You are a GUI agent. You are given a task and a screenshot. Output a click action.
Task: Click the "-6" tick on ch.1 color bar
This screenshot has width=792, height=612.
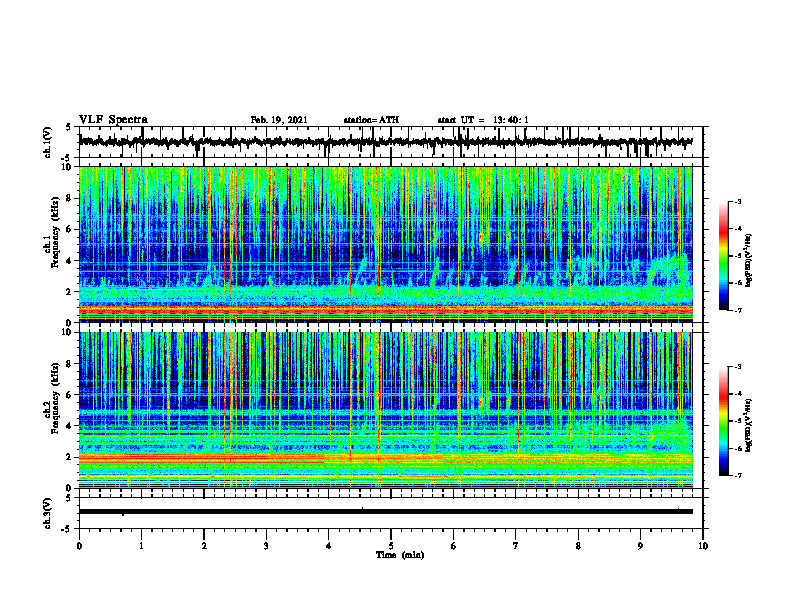(x=738, y=283)
